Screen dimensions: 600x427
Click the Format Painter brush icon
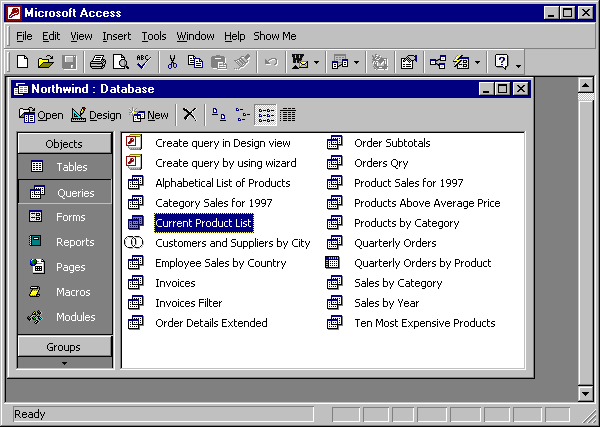click(x=242, y=62)
